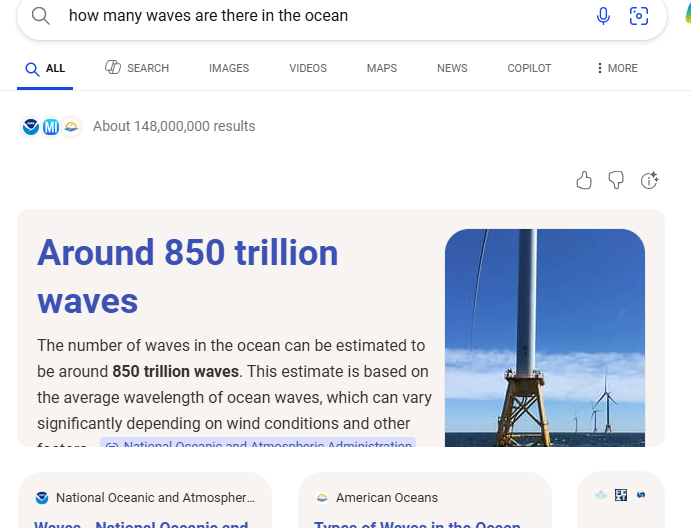
Task: Dislike the answer with thumbs down
Action: 617,180
